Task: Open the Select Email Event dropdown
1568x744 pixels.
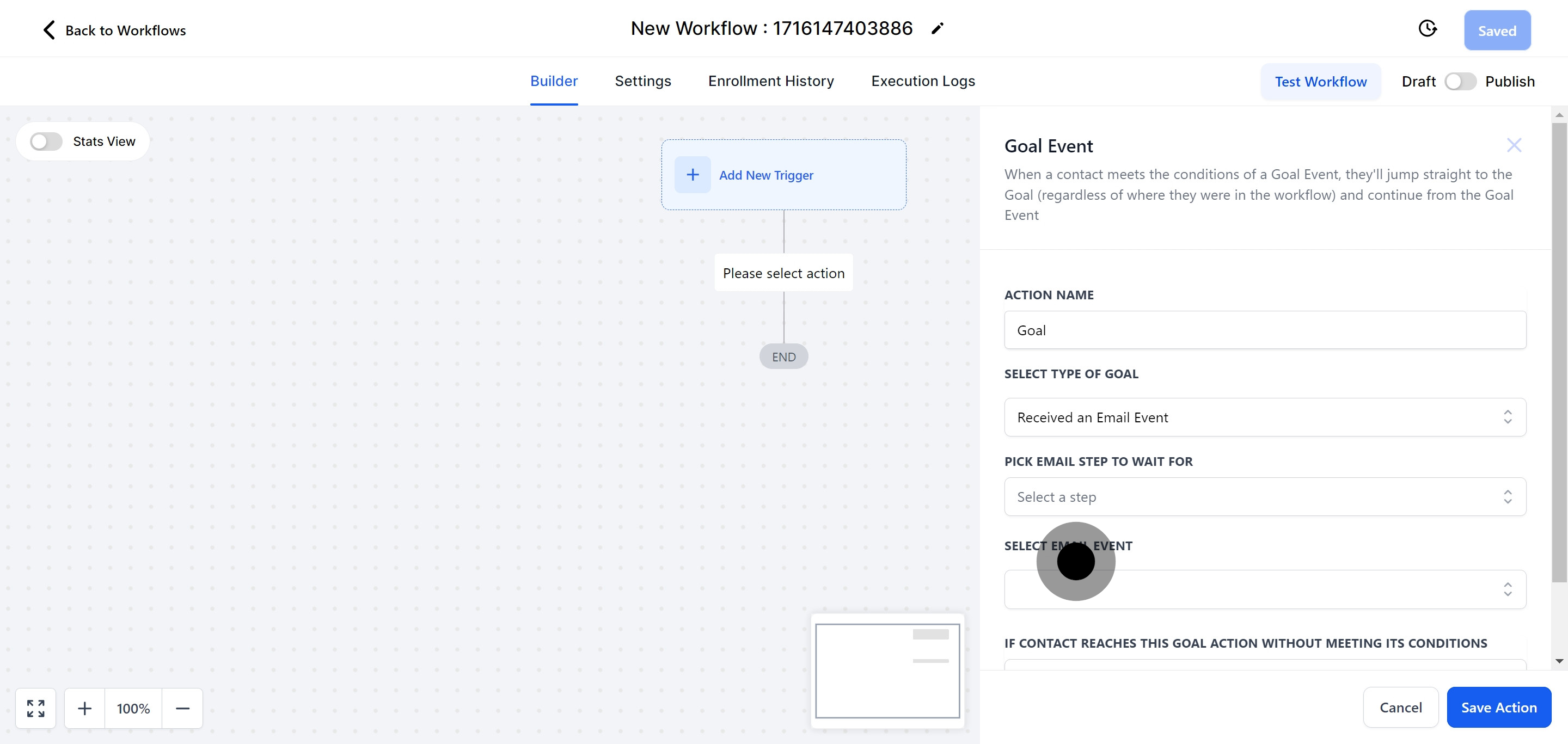Action: click(x=1264, y=589)
